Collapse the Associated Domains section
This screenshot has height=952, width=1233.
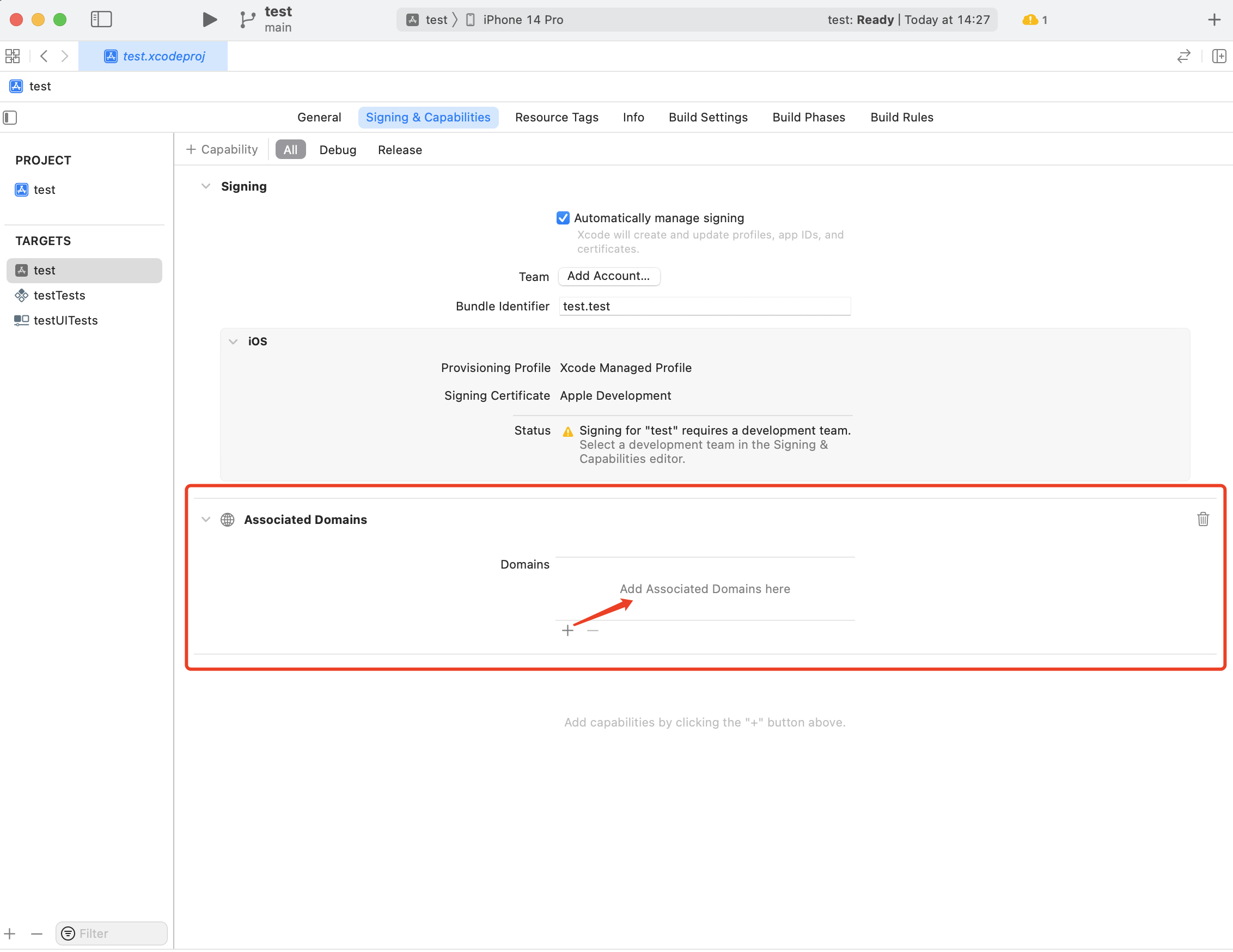[x=206, y=518]
